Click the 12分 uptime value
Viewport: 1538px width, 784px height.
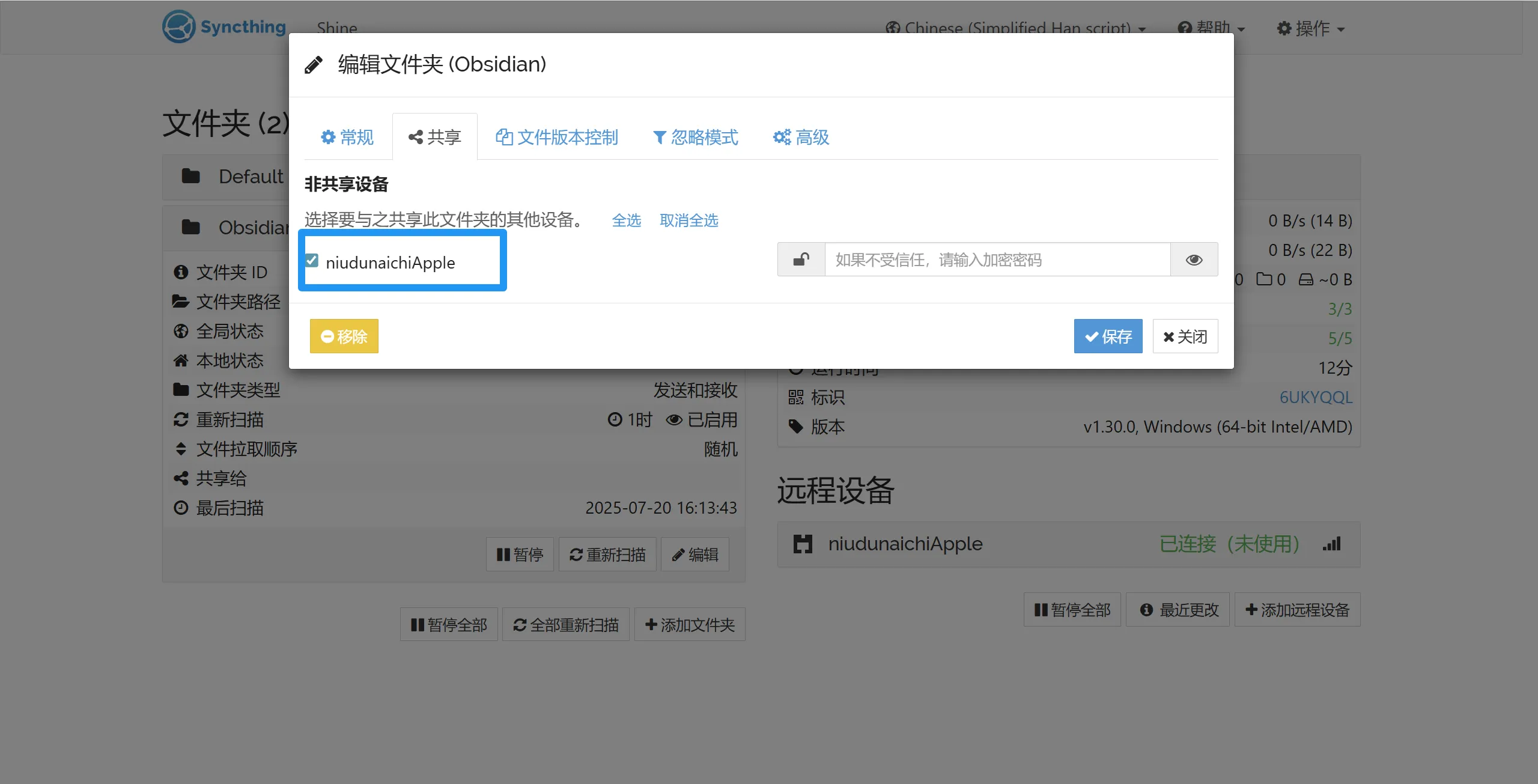click(x=1335, y=368)
